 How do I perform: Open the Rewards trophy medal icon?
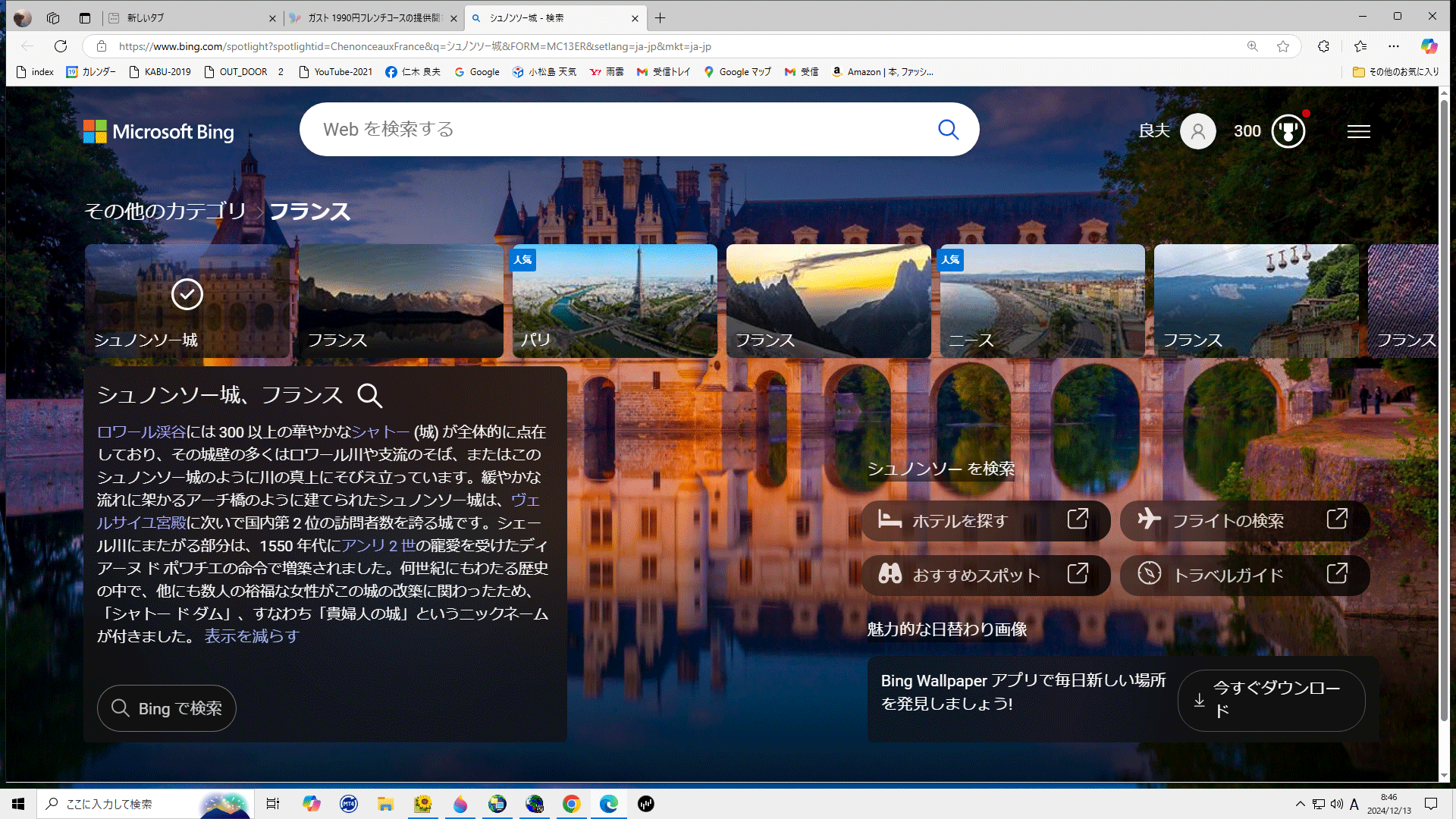pos(1288,131)
